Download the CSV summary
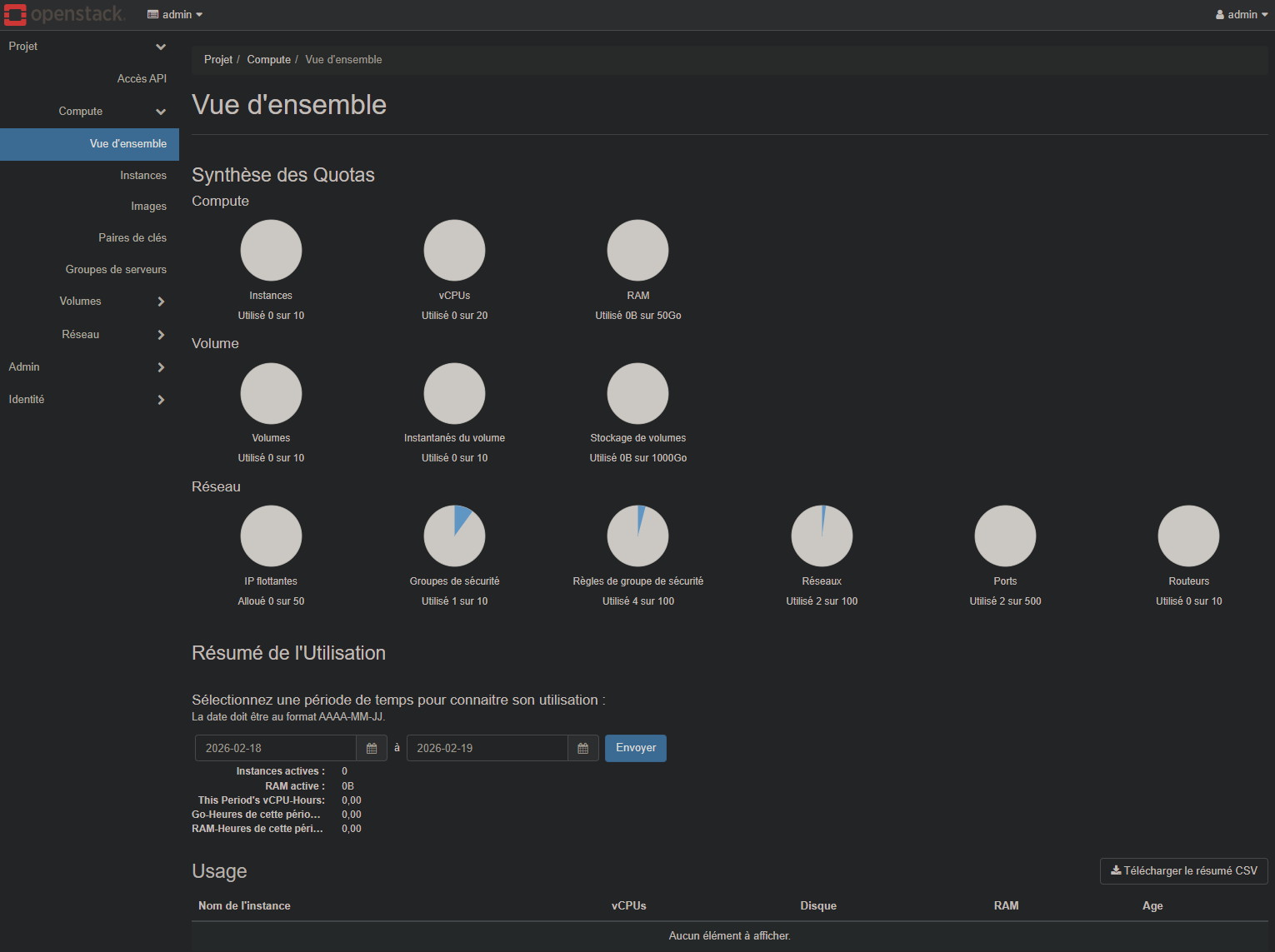 click(1183, 871)
